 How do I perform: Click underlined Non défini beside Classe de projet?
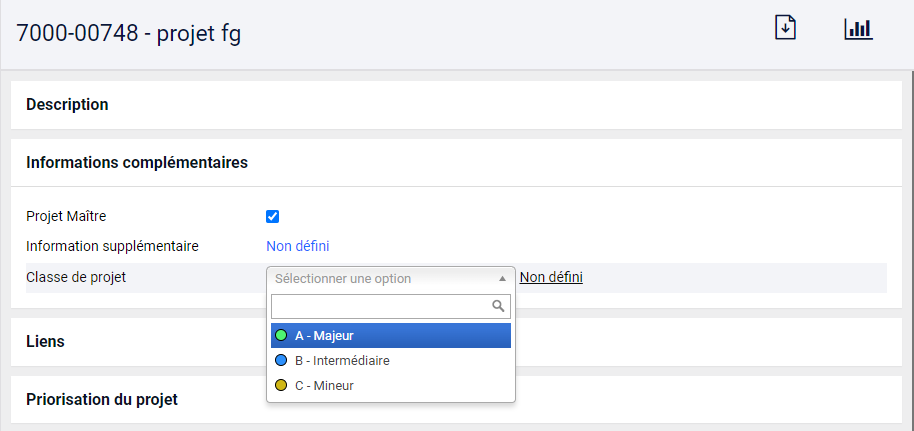click(x=551, y=278)
